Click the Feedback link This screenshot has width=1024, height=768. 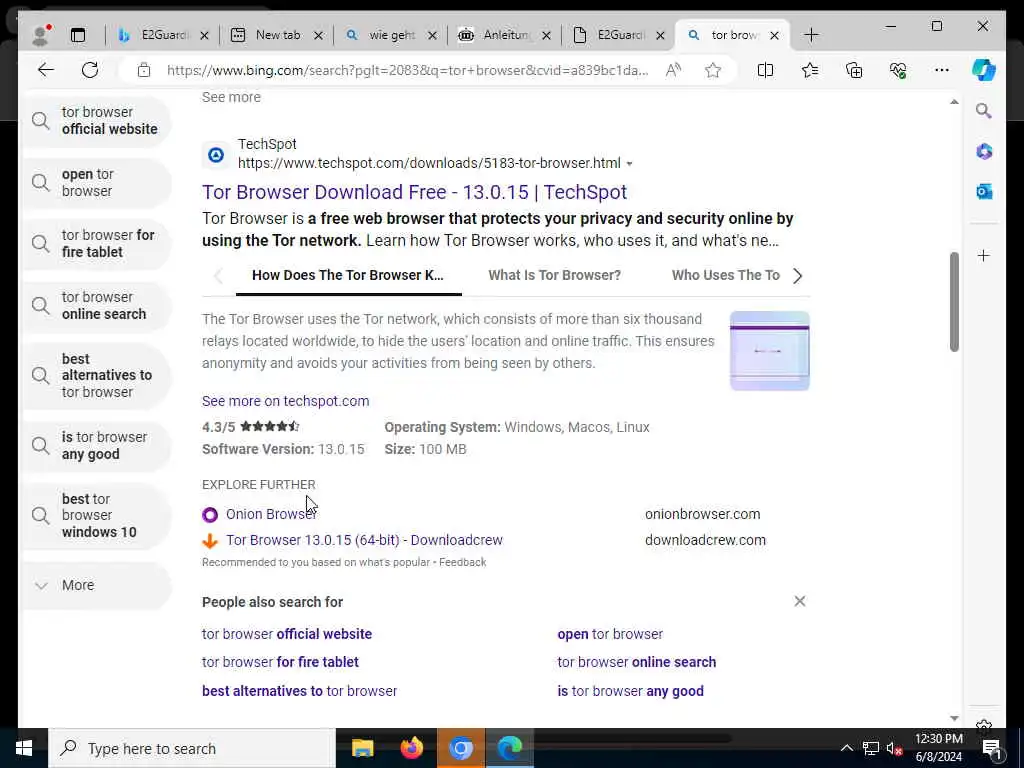click(x=462, y=562)
